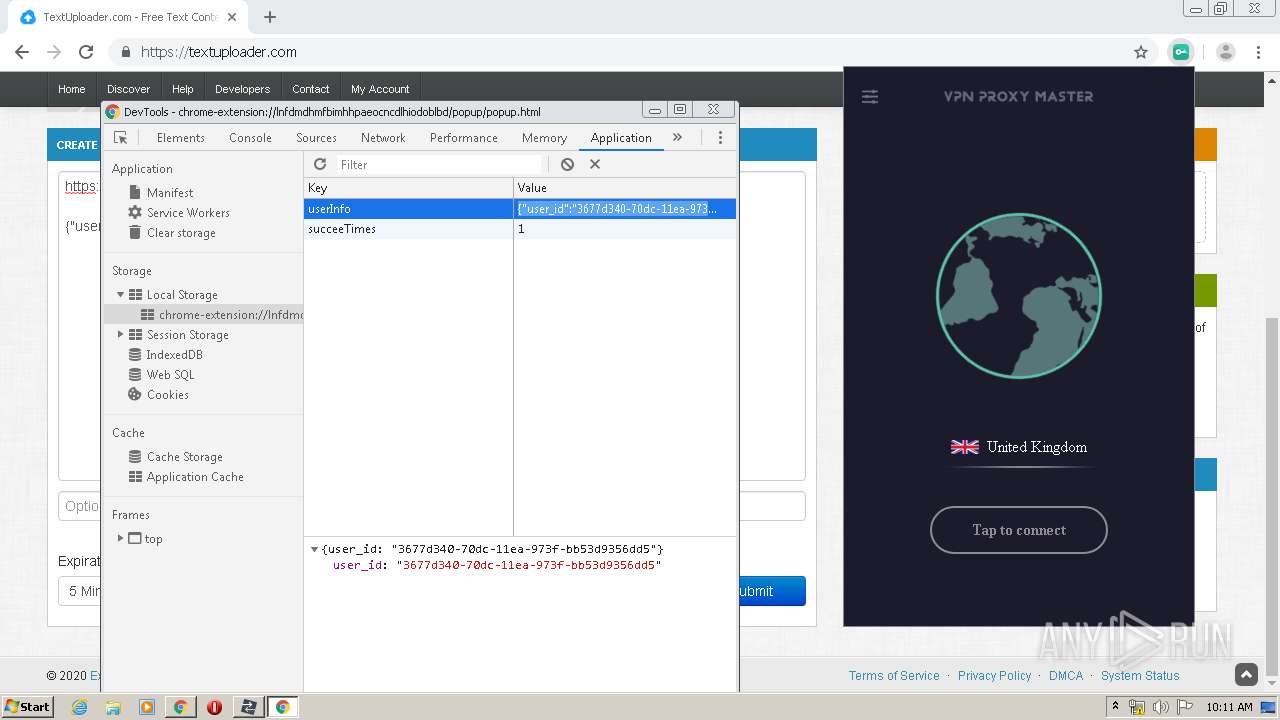Open Chrome's three-dot menu
This screenshot has width=1280, height=720.
click(x=1258, y=52)
